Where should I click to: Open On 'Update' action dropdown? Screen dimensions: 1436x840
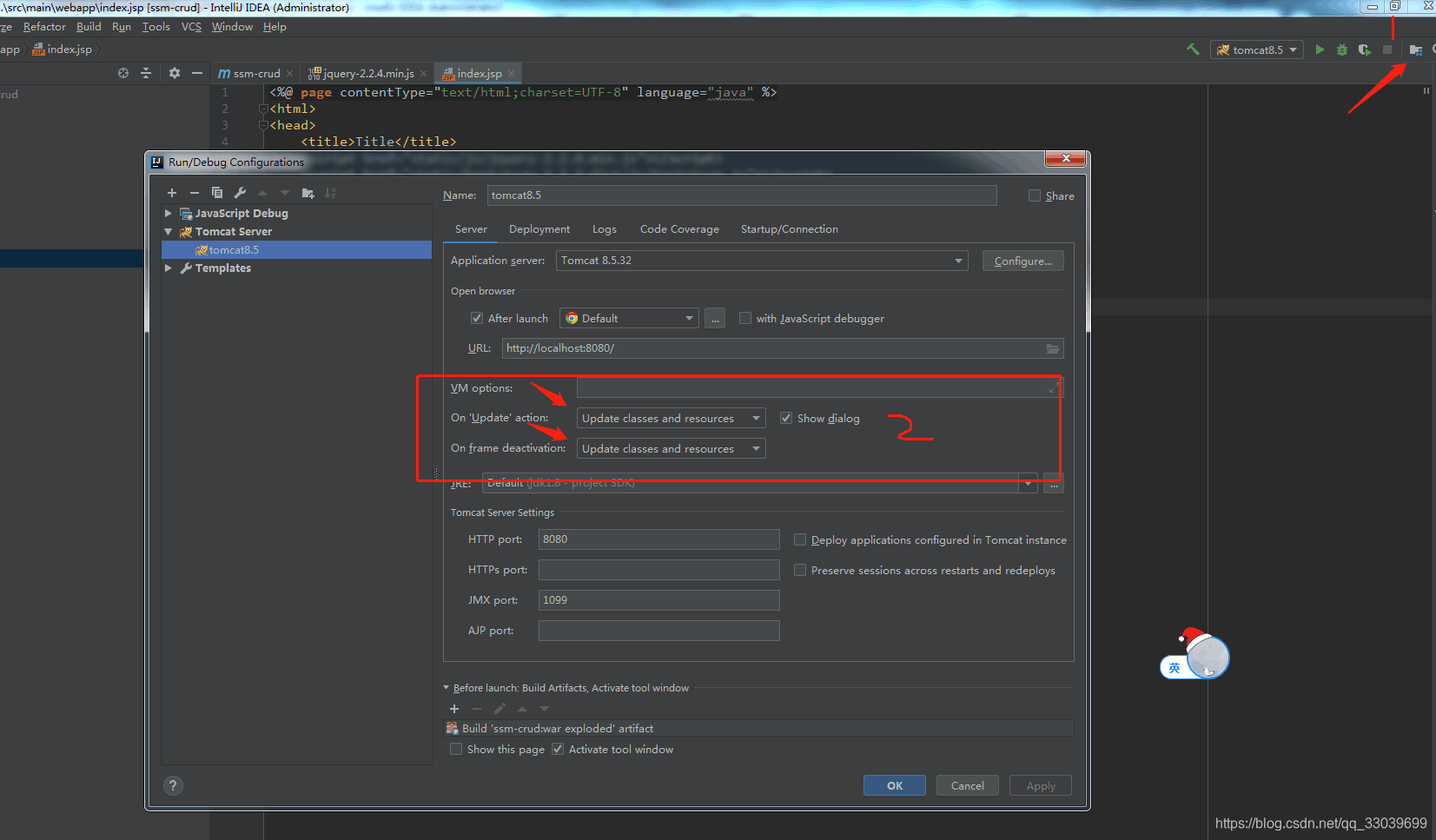(672, 418)
